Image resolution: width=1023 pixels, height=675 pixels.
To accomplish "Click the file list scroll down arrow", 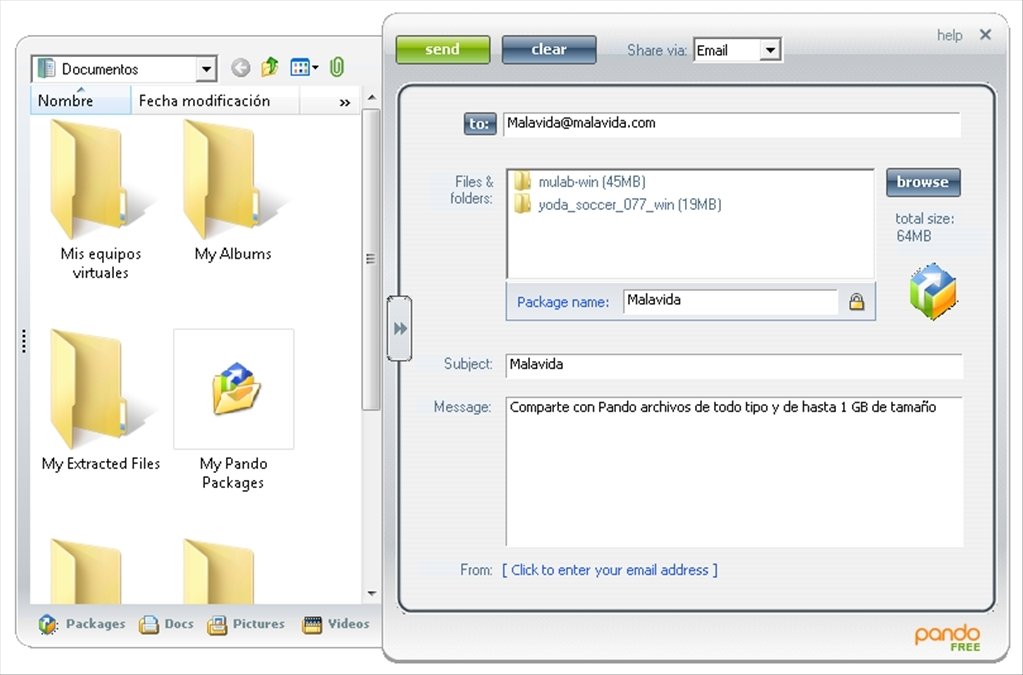I will 371,593.
